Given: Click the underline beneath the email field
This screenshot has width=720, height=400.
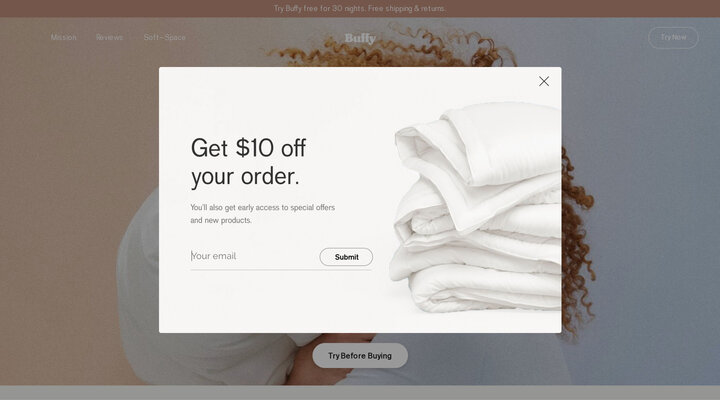Looking at the screenshot, I should 281,270.
